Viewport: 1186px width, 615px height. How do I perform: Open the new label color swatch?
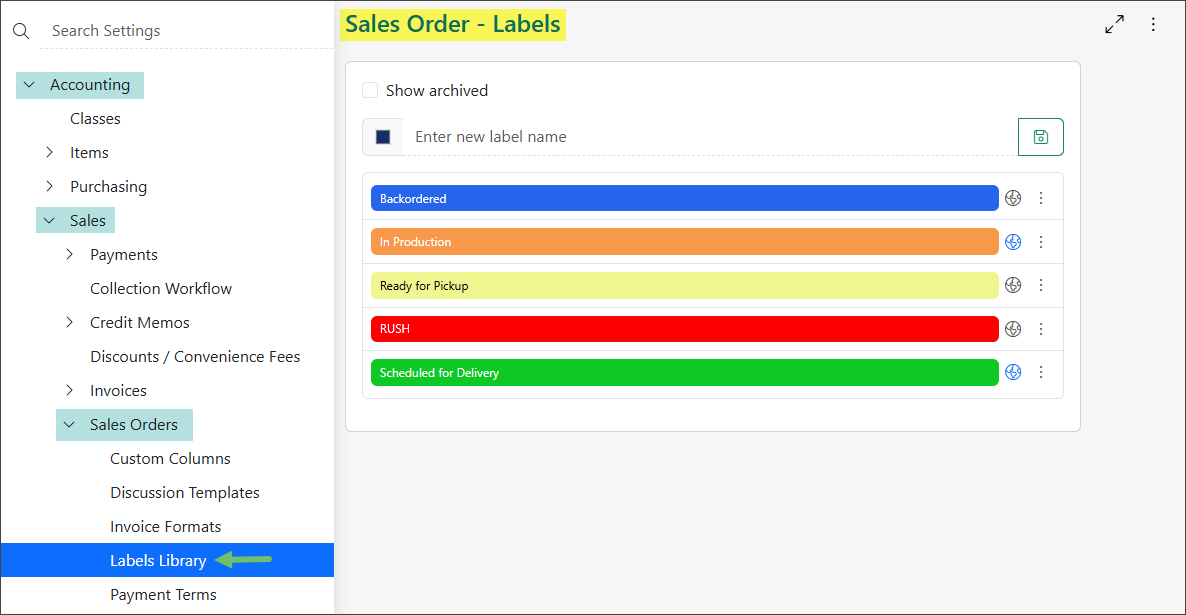point(383,137)
